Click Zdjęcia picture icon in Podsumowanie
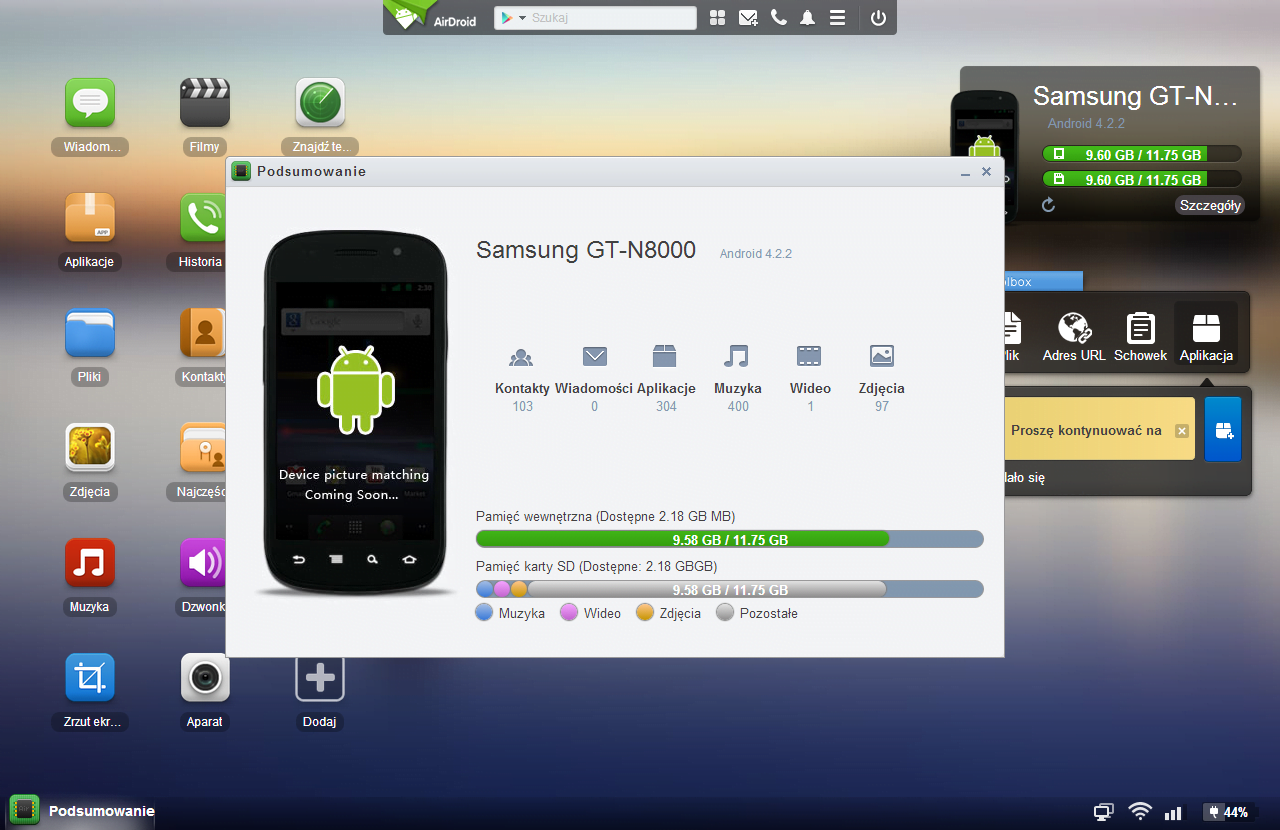 click(882, 356)
